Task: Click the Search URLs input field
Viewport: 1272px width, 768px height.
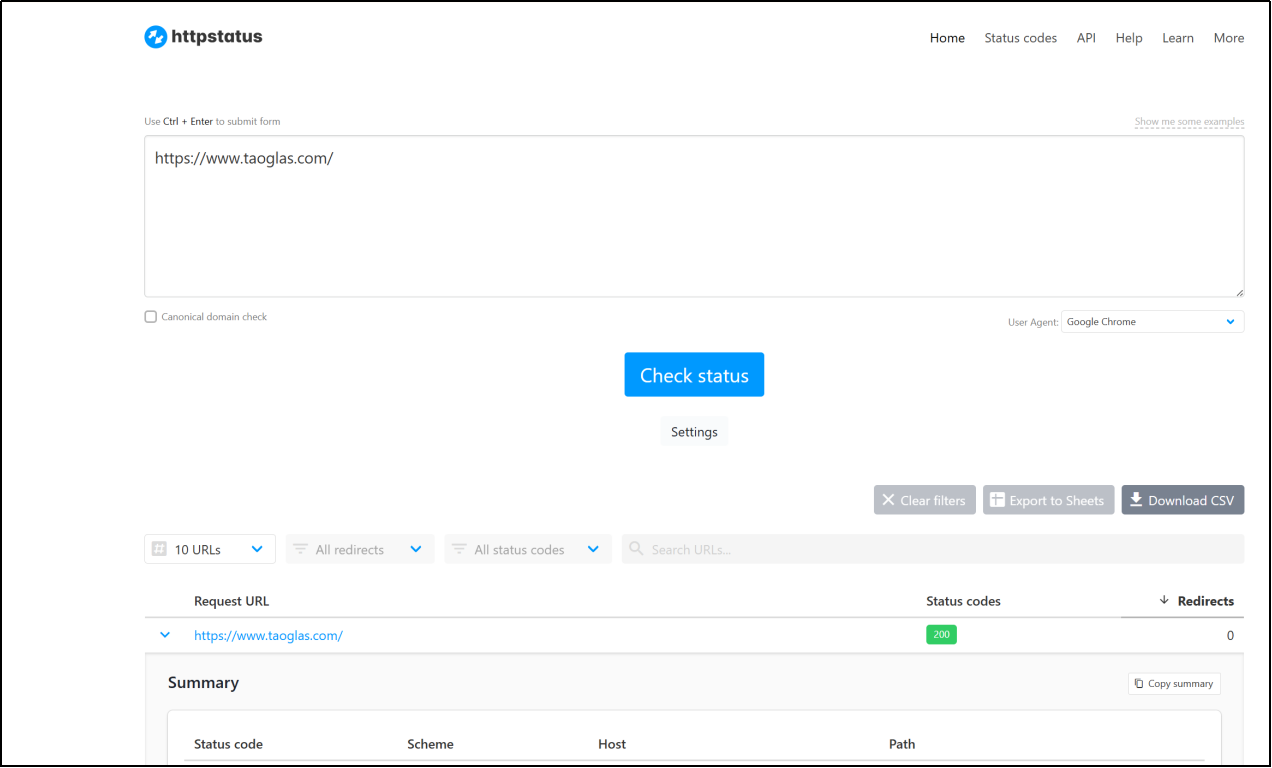Action: 933,549
